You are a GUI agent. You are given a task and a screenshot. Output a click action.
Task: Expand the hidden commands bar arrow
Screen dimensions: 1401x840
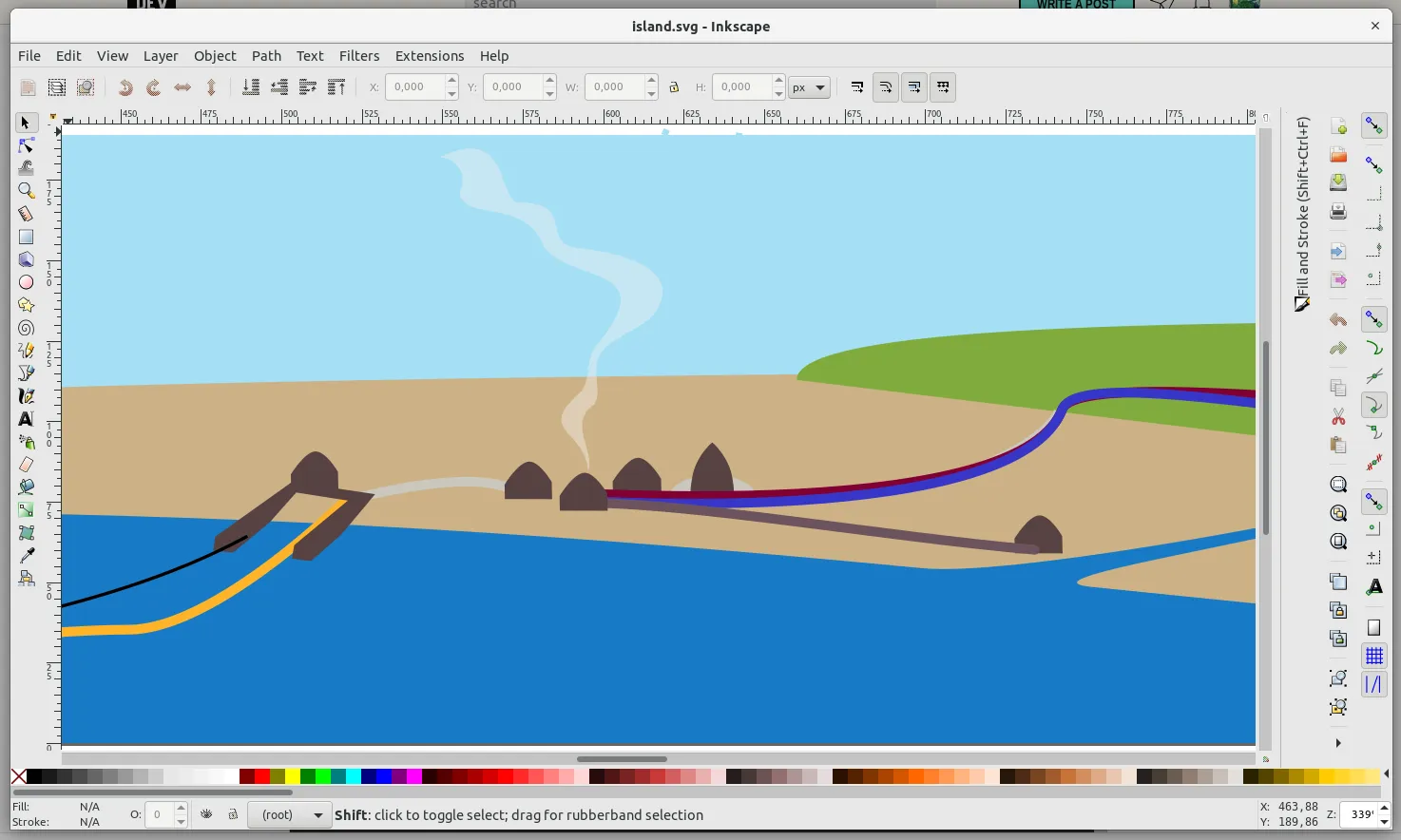[x=1338, y=743]
